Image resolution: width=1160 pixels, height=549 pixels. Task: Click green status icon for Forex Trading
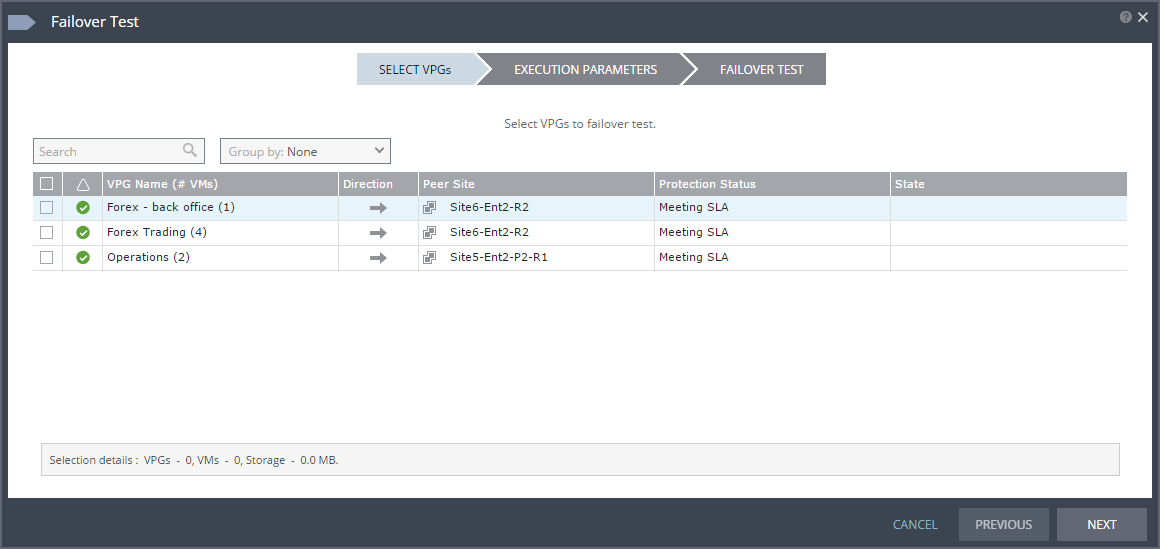83,232
